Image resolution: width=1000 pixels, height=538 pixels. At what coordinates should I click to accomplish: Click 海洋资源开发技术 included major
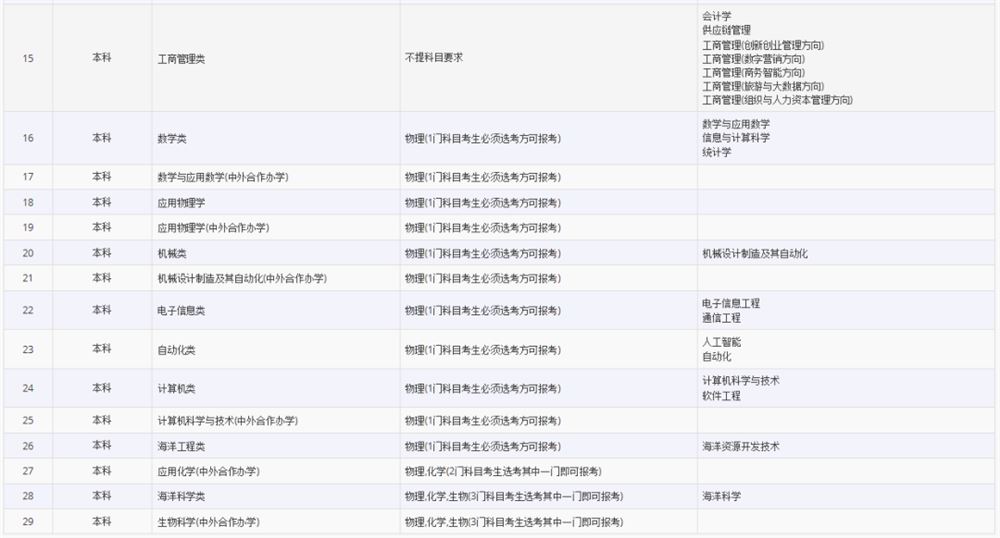pyautogui.click(x=740, y=447)
